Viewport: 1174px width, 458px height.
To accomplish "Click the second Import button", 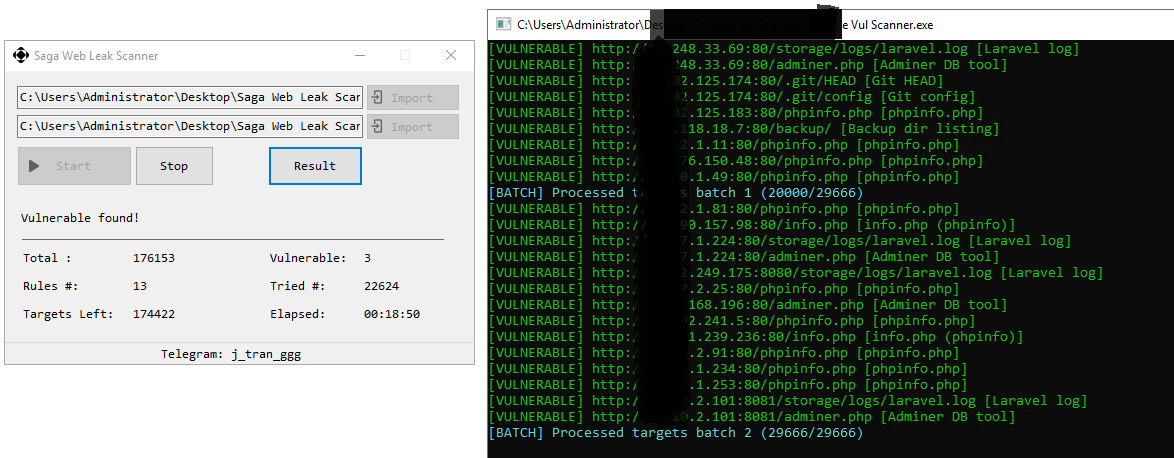I will [x=413, y=126].
